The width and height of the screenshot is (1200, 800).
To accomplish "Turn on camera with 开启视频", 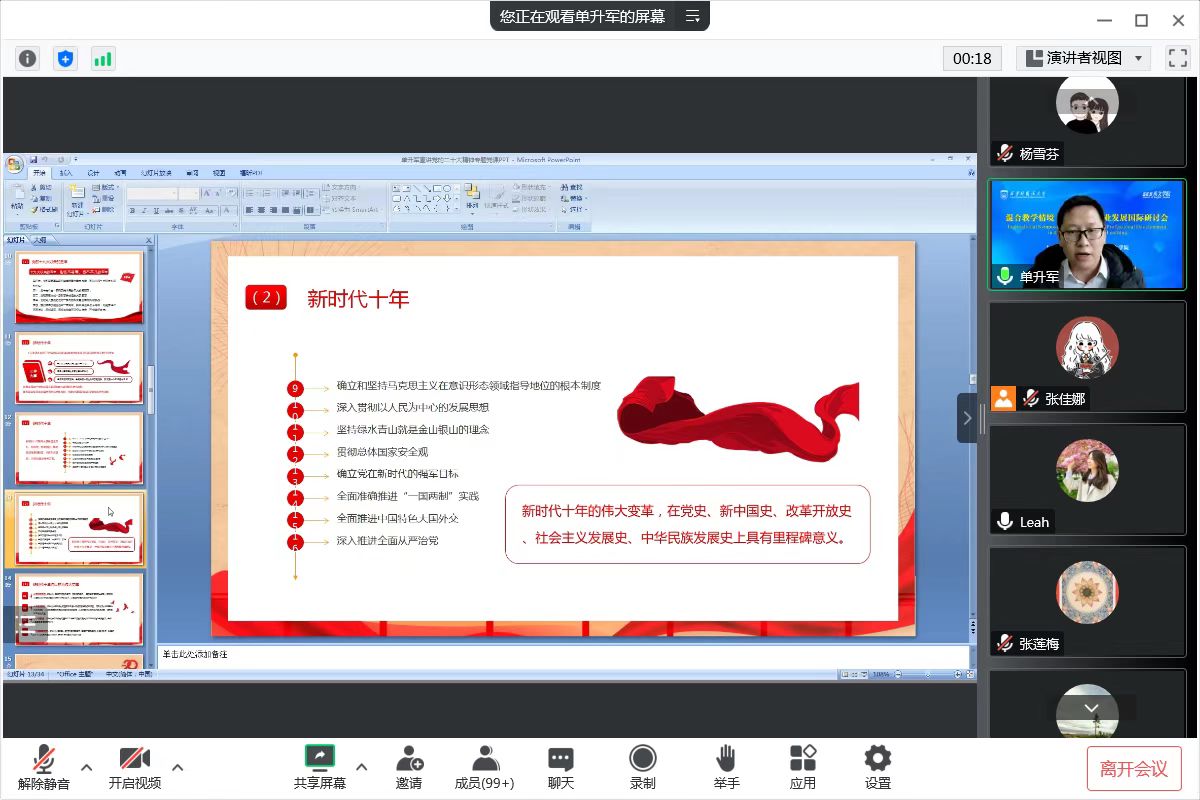I will [135, 766].
